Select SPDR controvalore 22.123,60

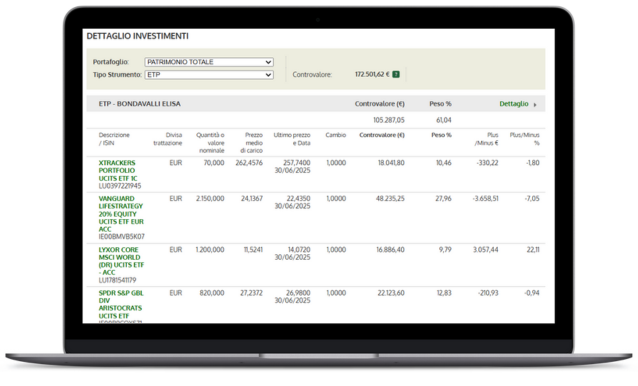coord(391,293)
